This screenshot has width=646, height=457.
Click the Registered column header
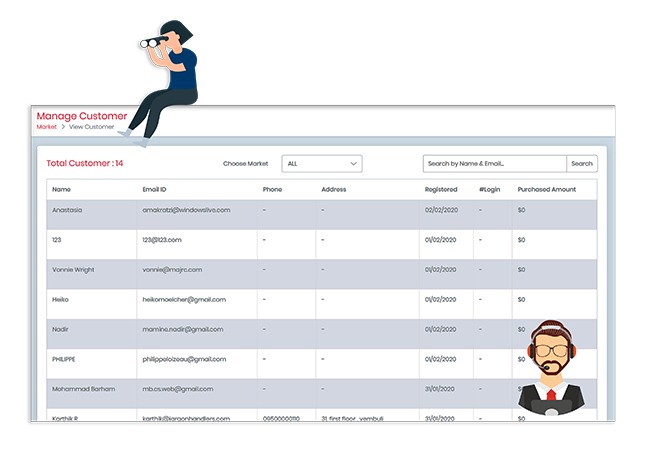pos(441,190)
